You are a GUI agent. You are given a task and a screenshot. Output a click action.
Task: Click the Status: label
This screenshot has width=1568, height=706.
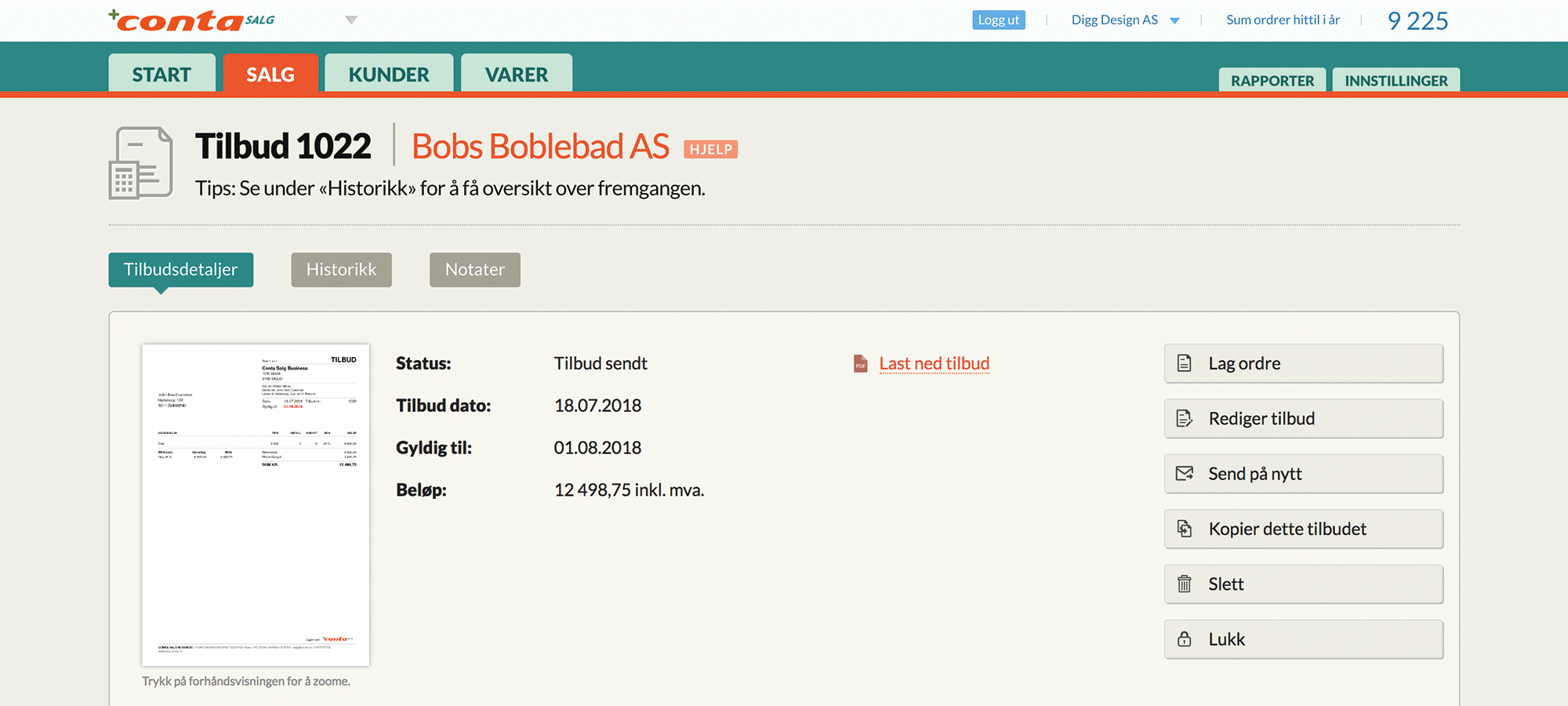tap(423, 363)
